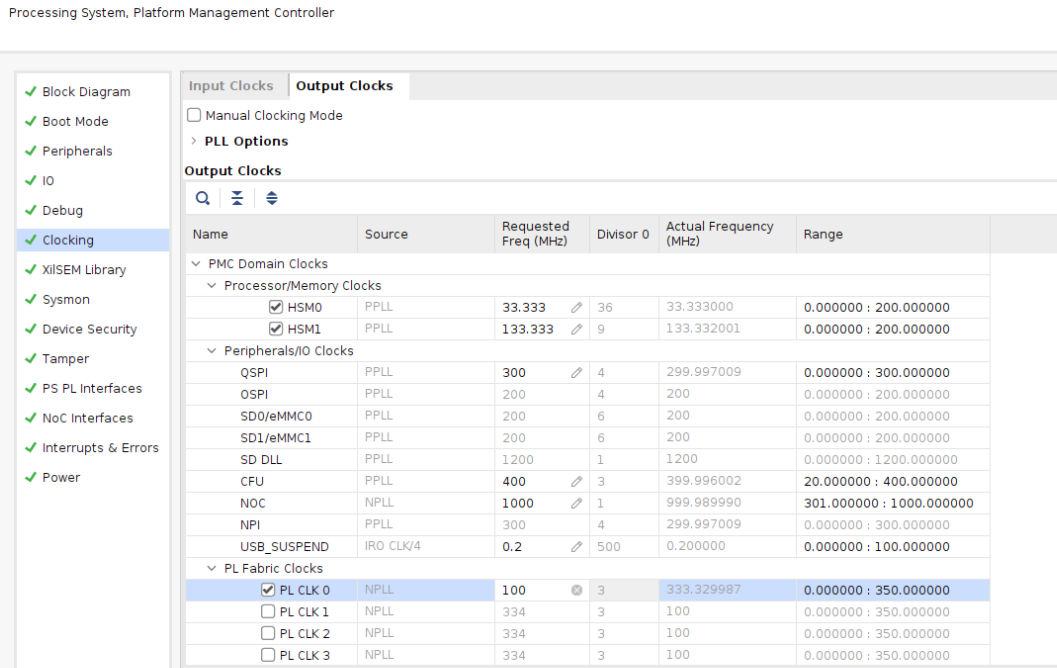Click the clear icon in PL CLK 0 frequency field

[x=576, y=590]
